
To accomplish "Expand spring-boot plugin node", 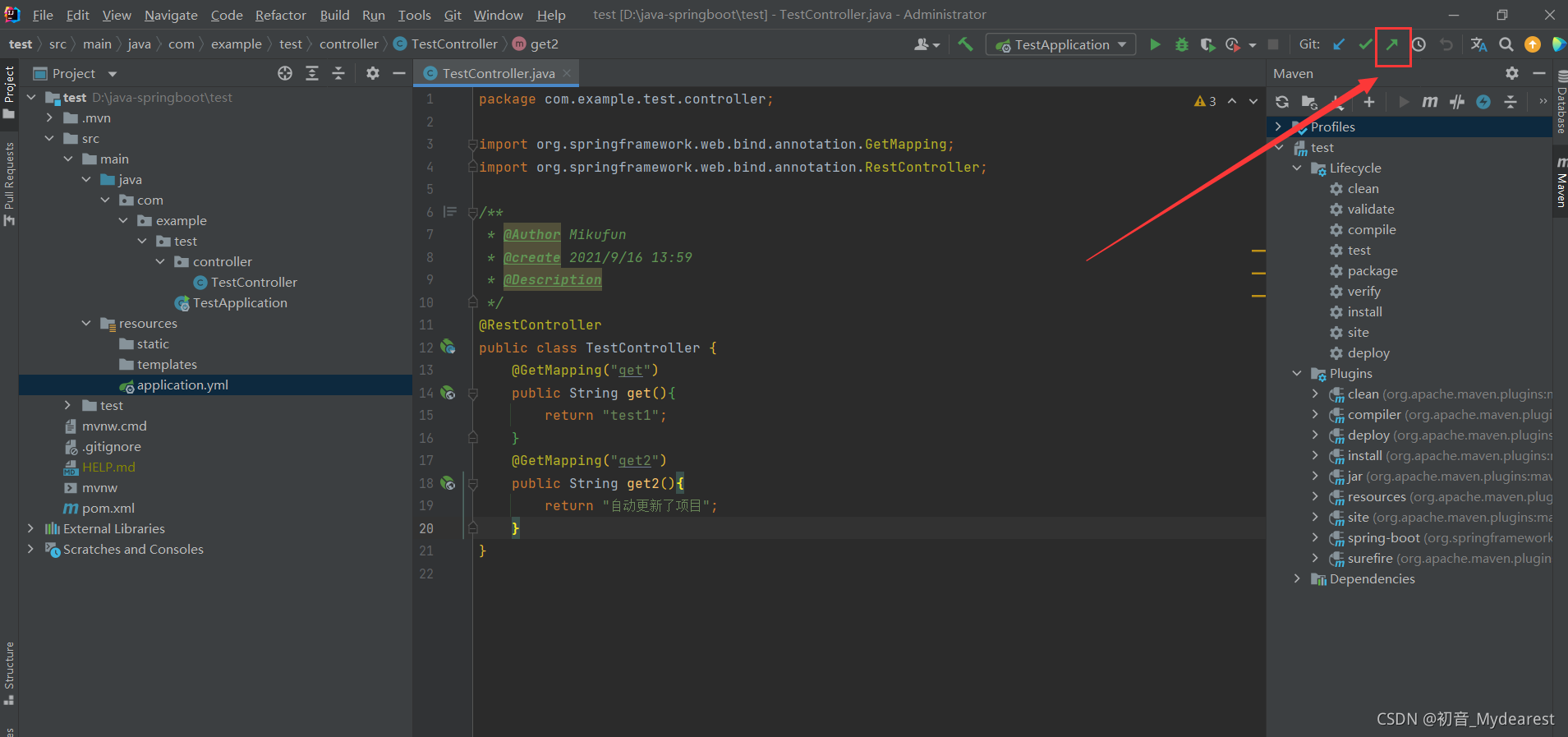I will [1315, 537].
